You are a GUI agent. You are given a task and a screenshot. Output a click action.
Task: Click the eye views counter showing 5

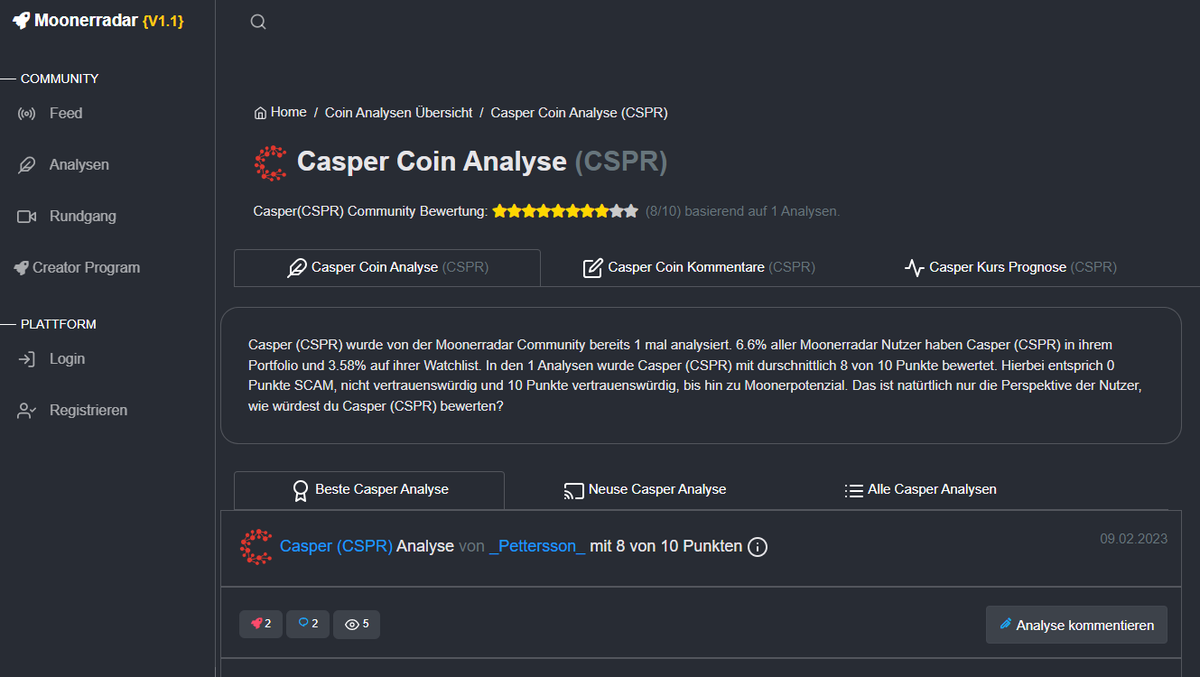pyautogui.click(x=357, y=624)
